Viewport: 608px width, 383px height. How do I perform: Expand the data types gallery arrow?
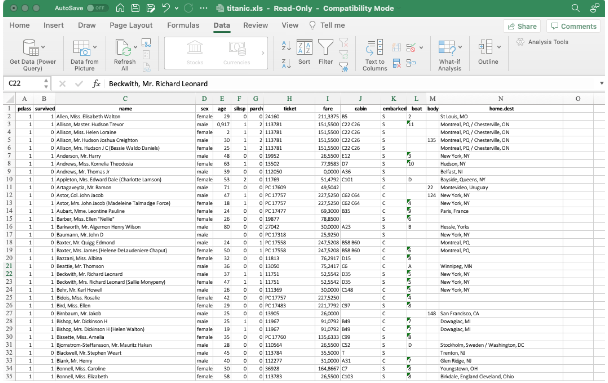coord(263,53)
